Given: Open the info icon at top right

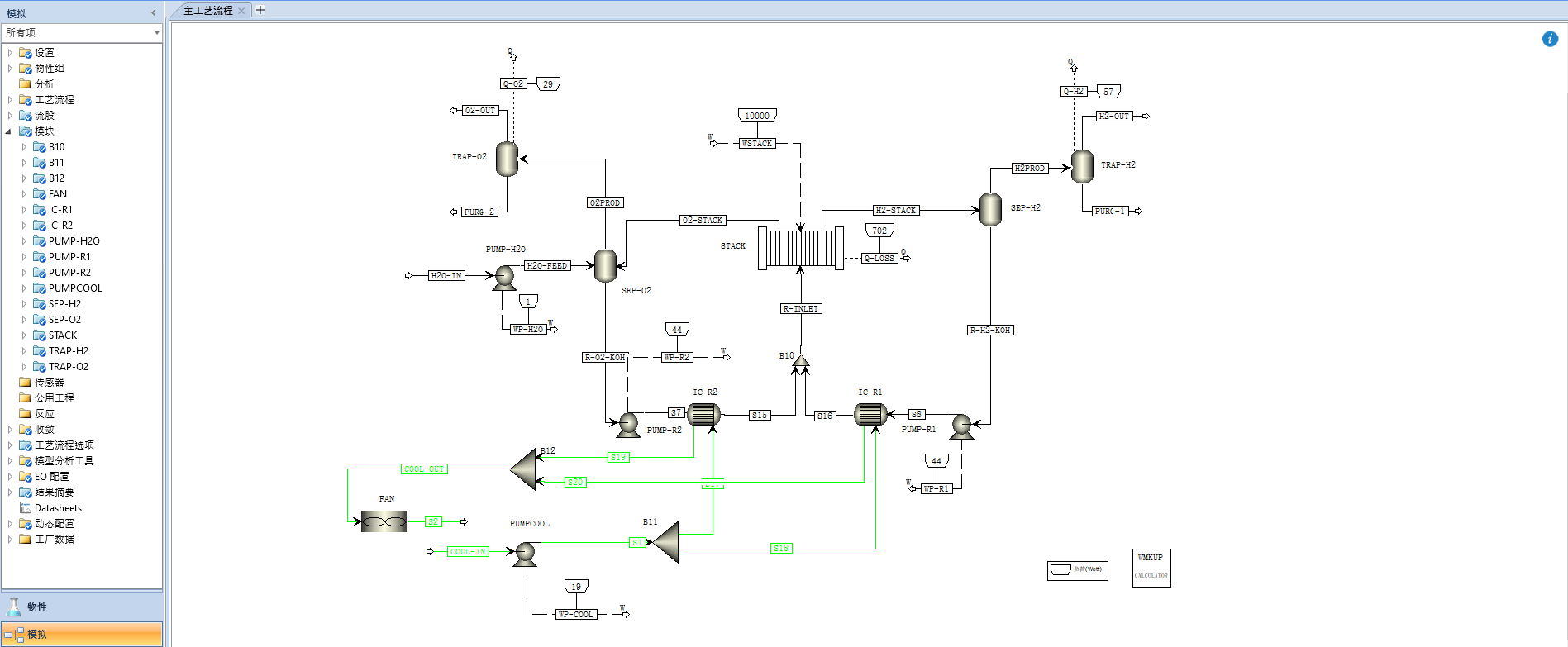Looking at the screenshot, I should coord(1550,39).
